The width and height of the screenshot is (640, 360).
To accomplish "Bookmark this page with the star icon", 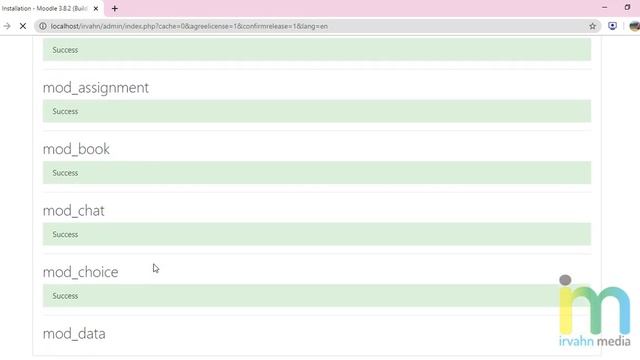I will coord(592,26).
